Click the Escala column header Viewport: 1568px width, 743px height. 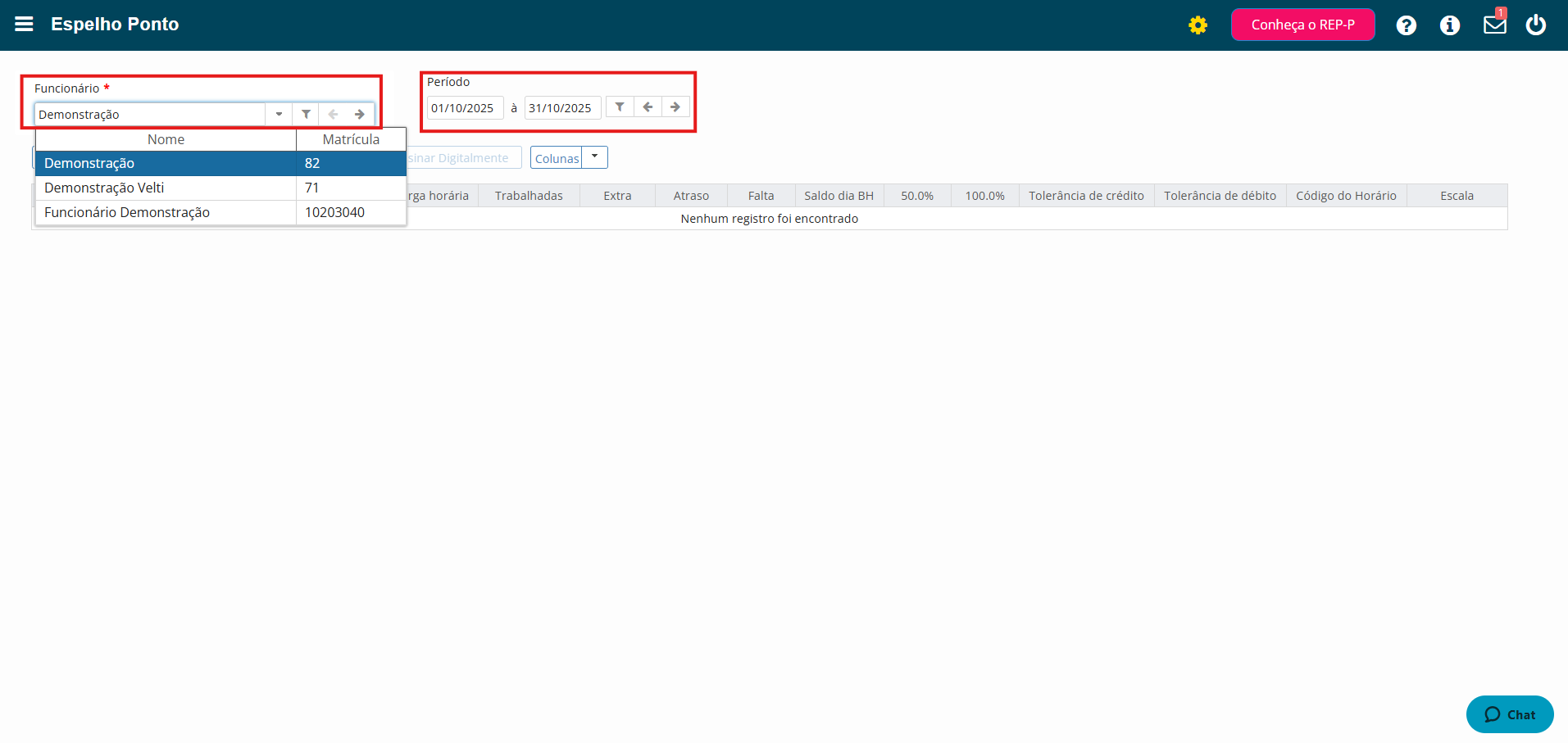[x=1457, y=196]
